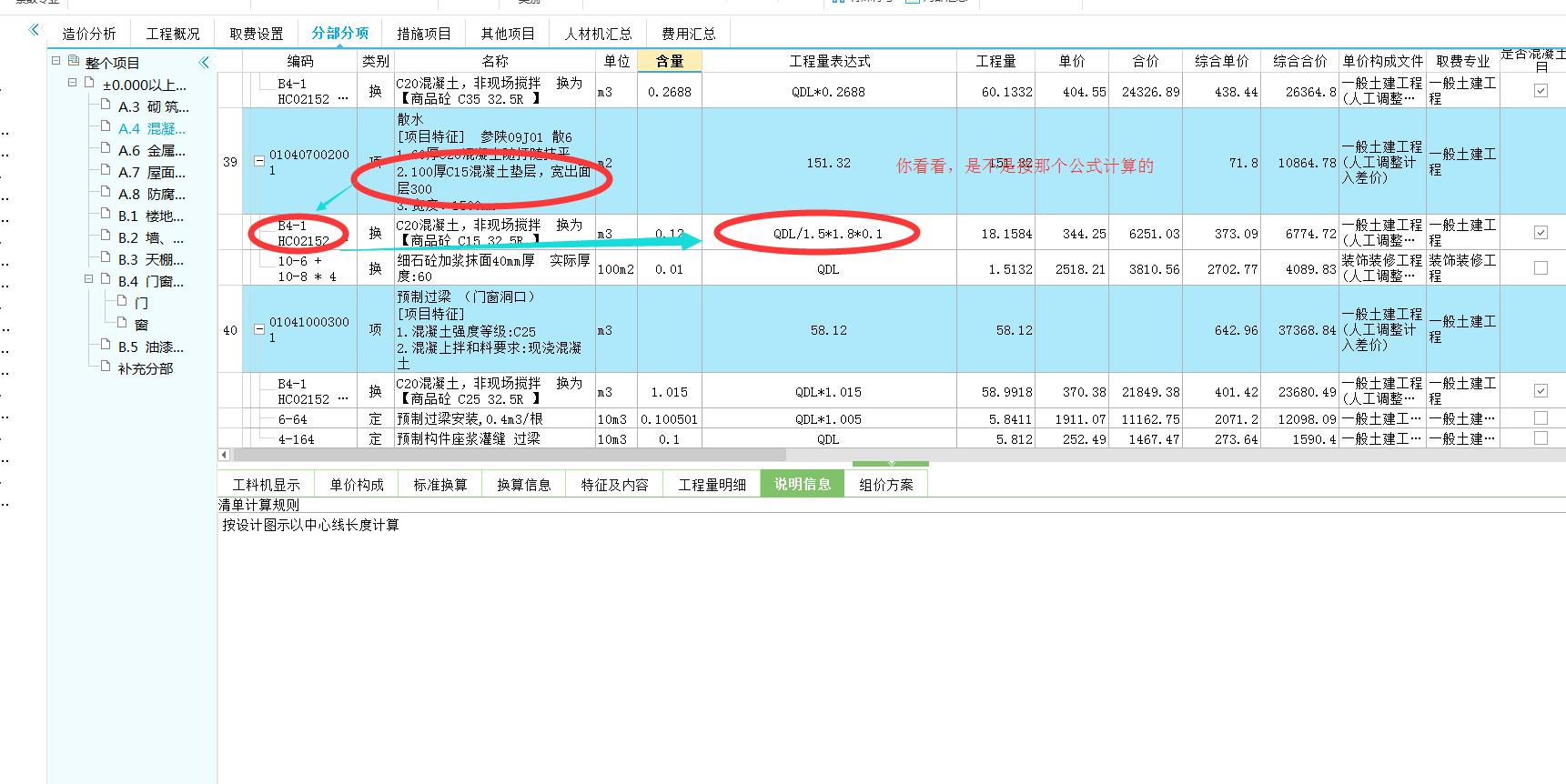The height and width of the screenshot is (784, 1566).
Task: Open ellipsis button in top B4-1 HC02152 code cell
Action: coord(342,98)
